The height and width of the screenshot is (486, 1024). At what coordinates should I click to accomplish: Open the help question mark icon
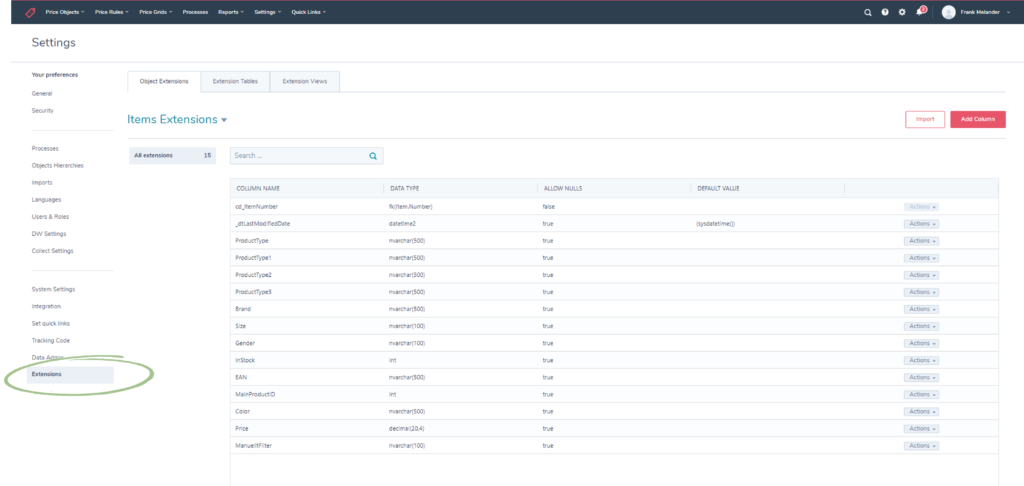885,12
